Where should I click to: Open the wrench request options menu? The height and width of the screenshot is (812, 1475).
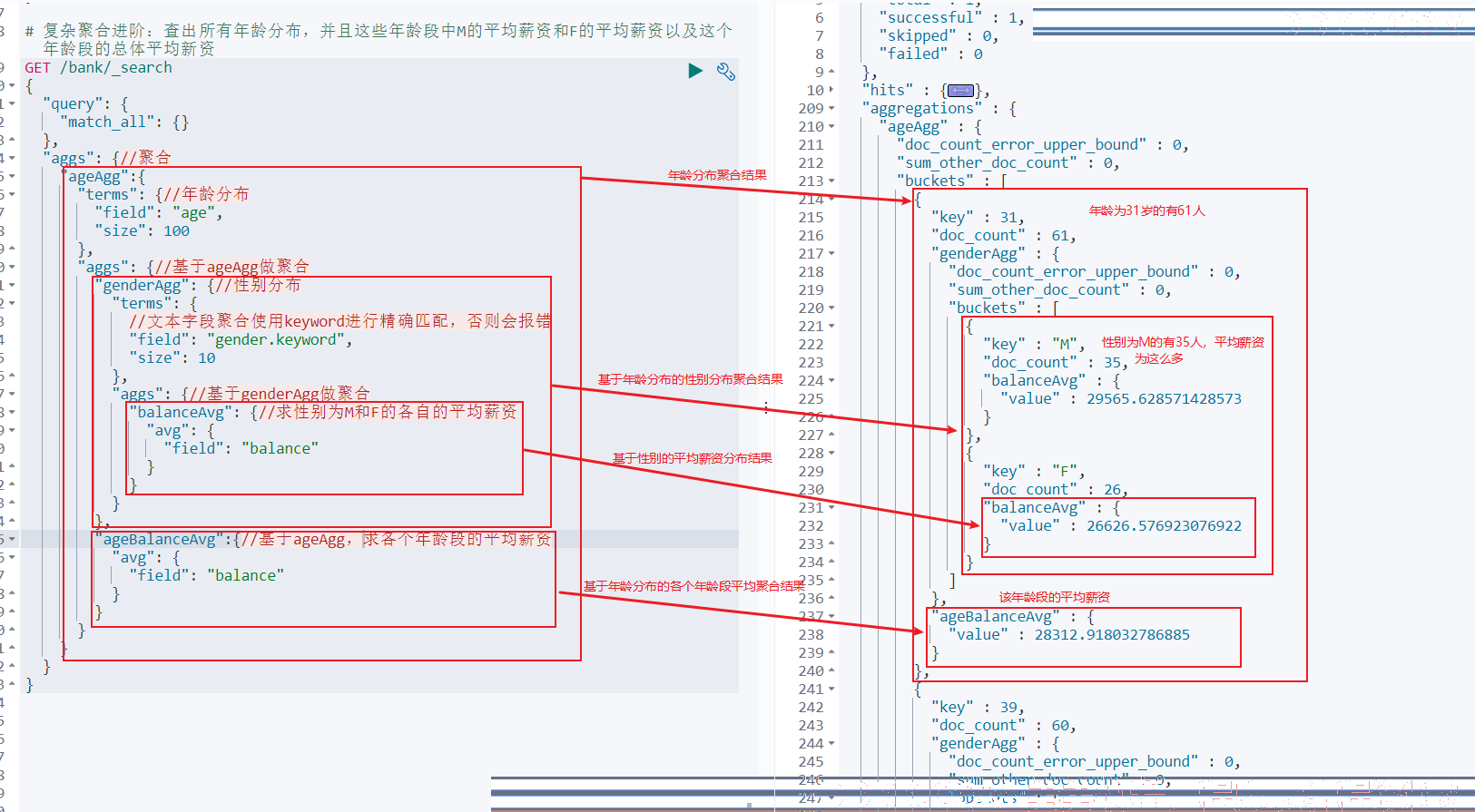pos(726,72)
